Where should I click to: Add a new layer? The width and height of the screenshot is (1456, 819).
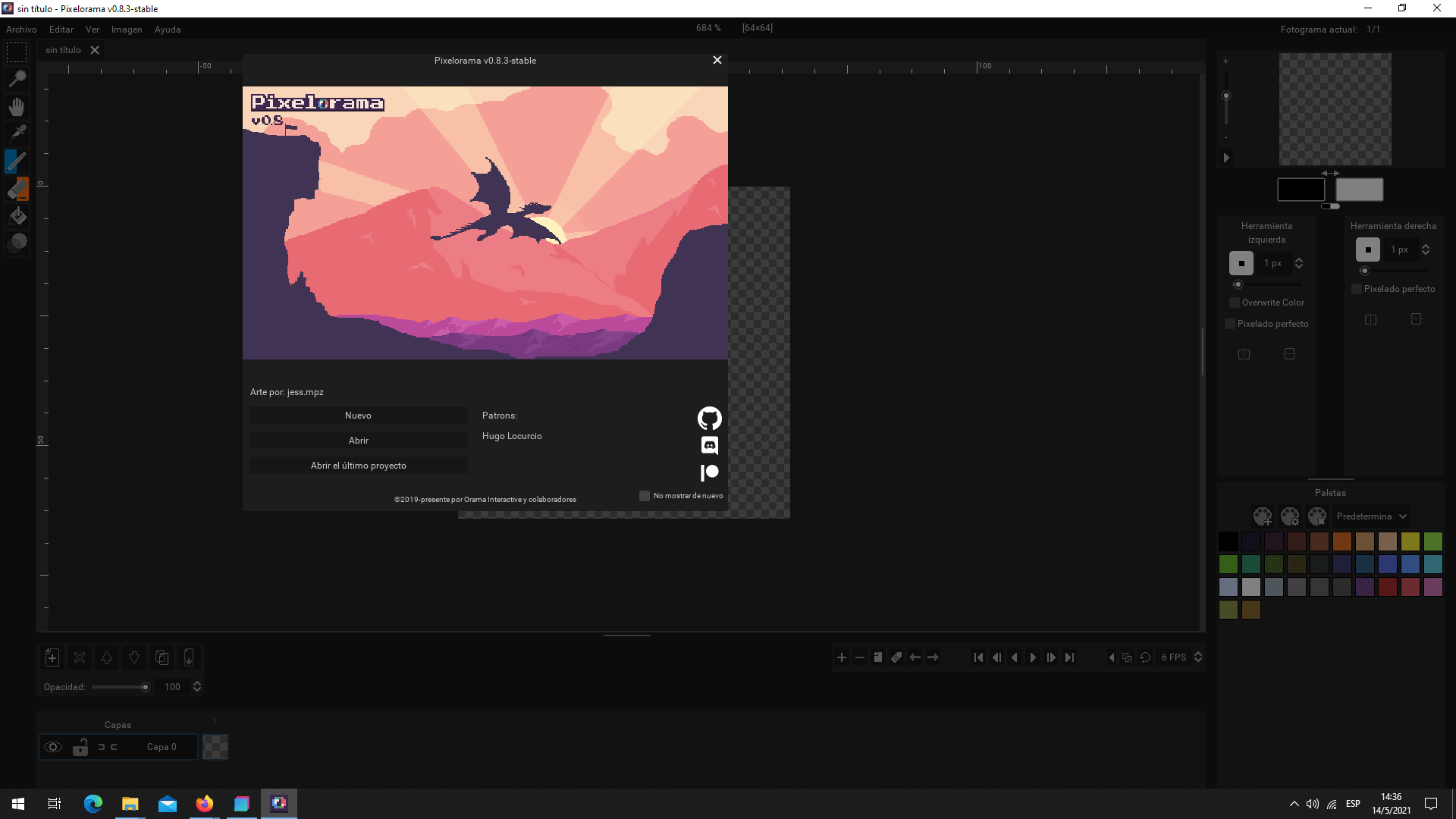pyautogui.click(x=52, y=657)
